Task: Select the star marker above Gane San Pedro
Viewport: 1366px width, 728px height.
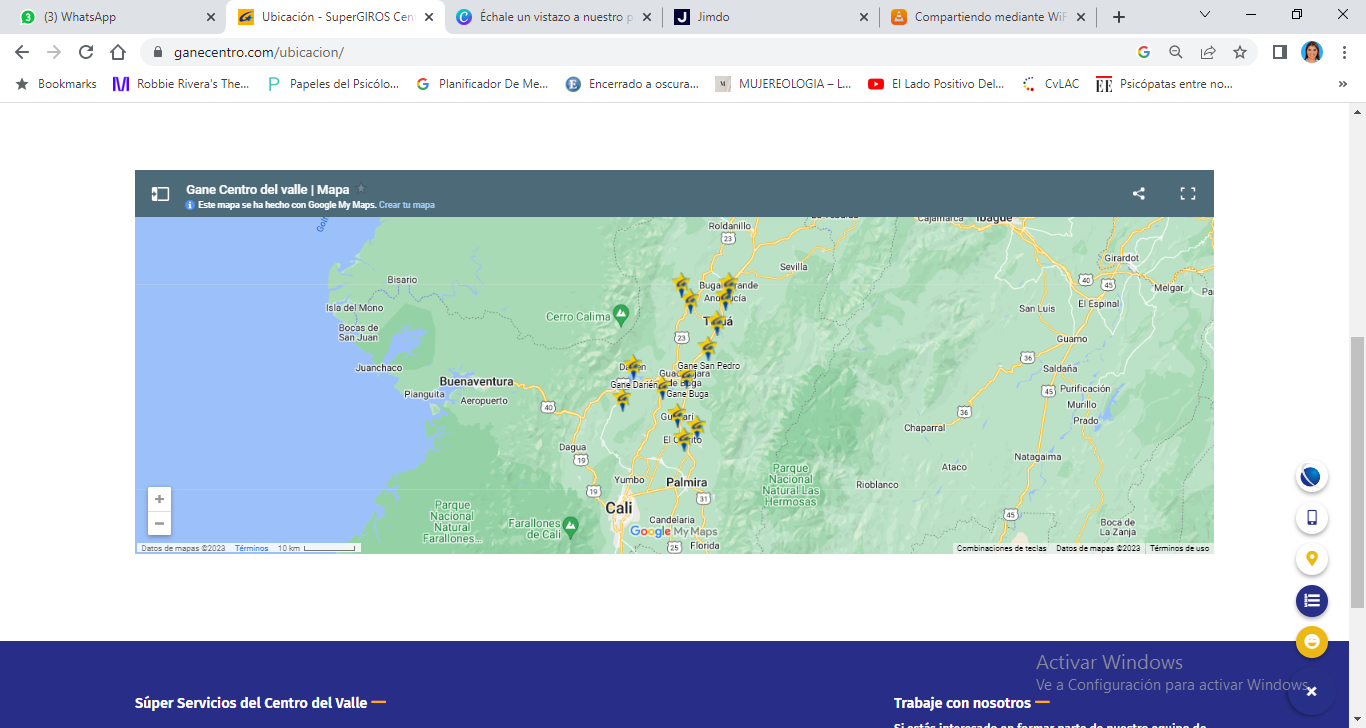Action: 708,348
